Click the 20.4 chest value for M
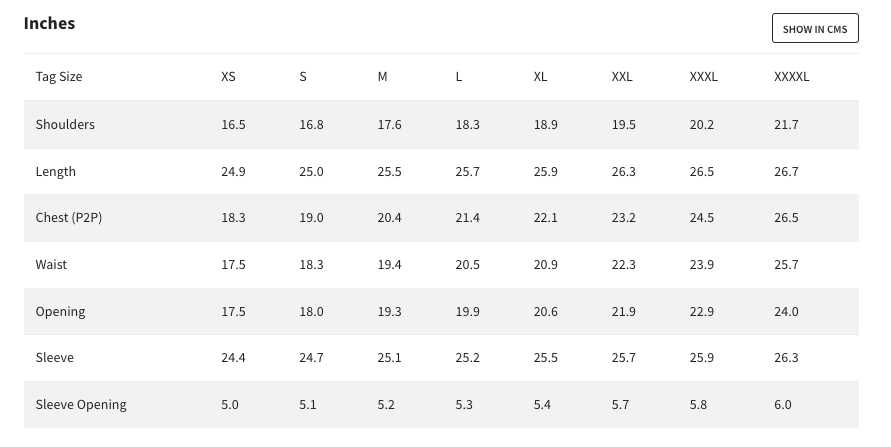 (x=389, y=218)
